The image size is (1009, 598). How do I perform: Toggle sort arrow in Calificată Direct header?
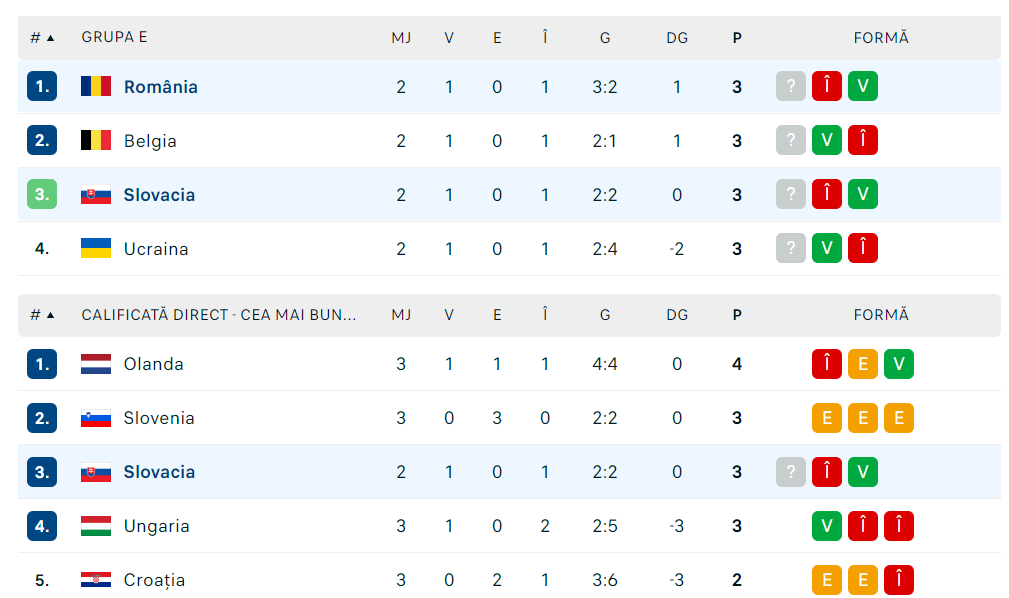[50, 315]
